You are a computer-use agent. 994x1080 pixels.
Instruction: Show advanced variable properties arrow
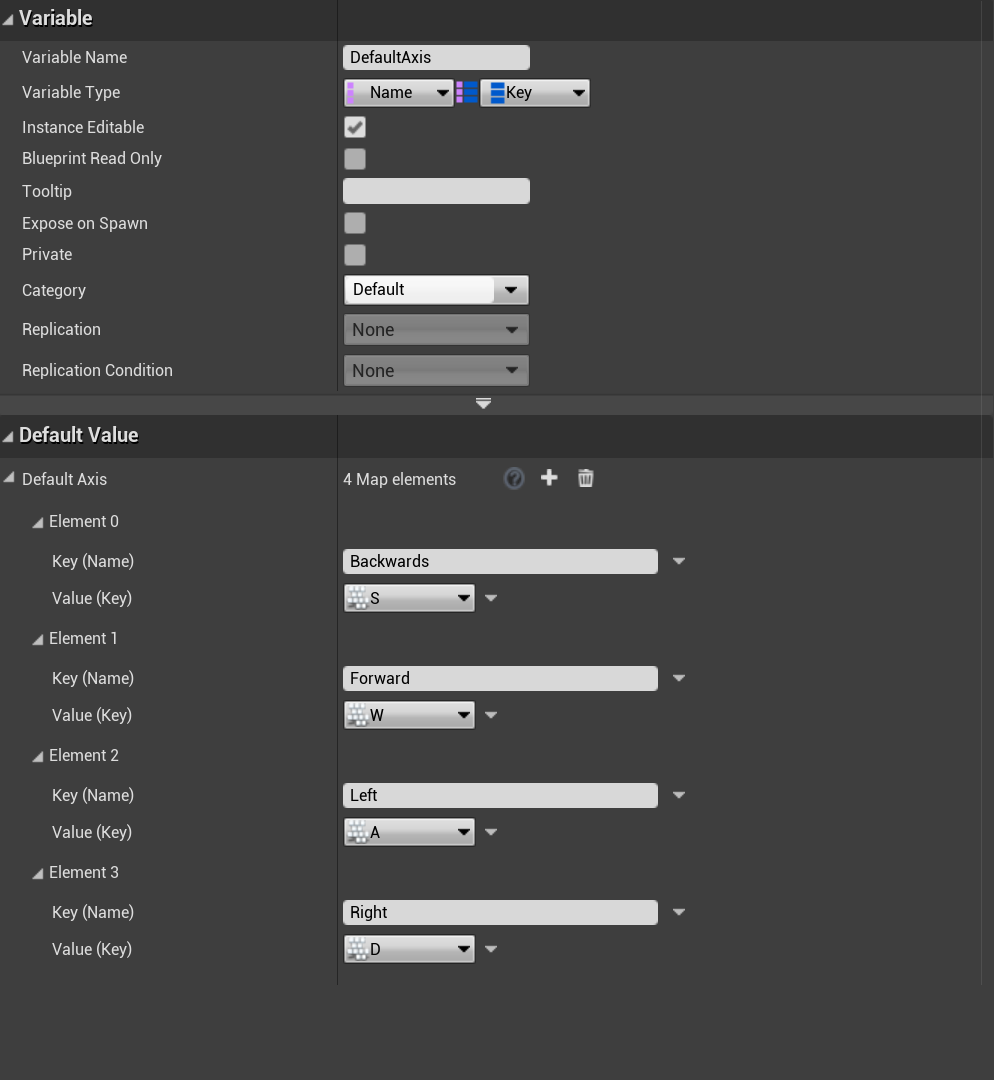(483, 403)
